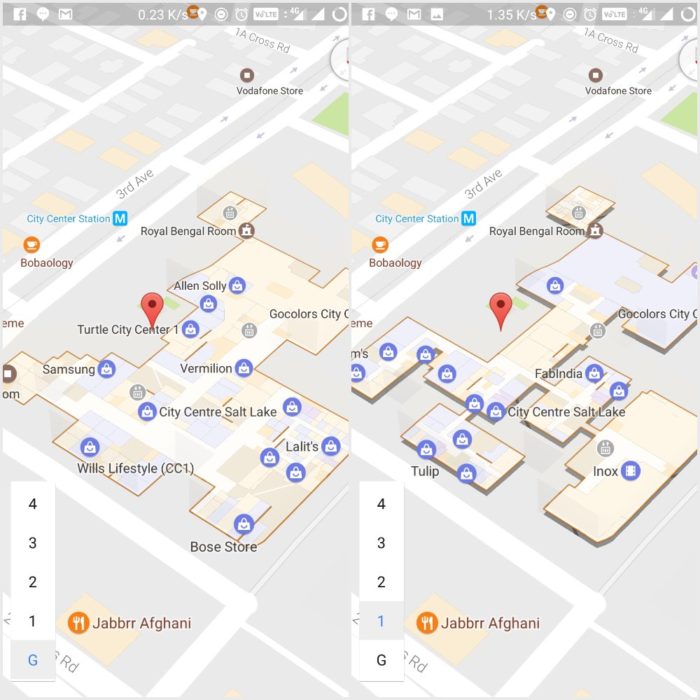The image size is (700, 700).
Task: Select floor 2 in left map's level picker
Action: coord(33,582)
